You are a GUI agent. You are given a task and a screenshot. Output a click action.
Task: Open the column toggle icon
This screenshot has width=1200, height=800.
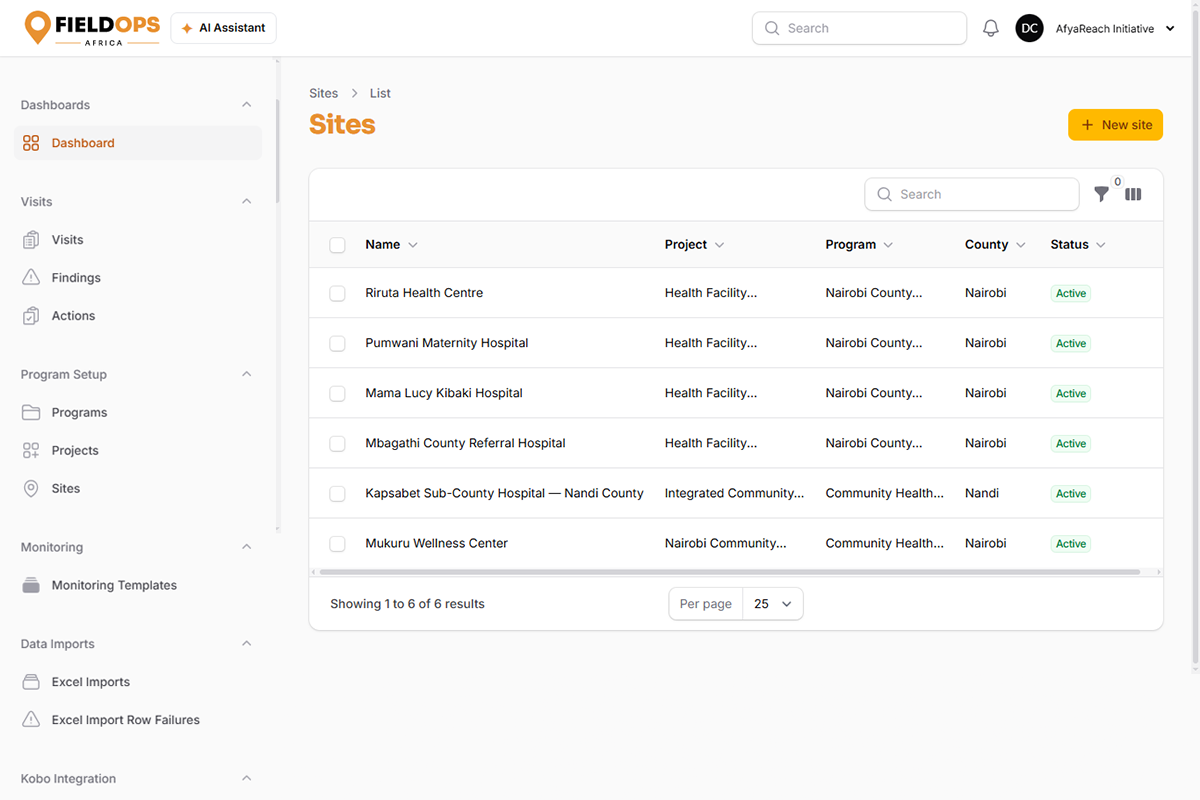pyautogui.click(x=1133, y=195)
